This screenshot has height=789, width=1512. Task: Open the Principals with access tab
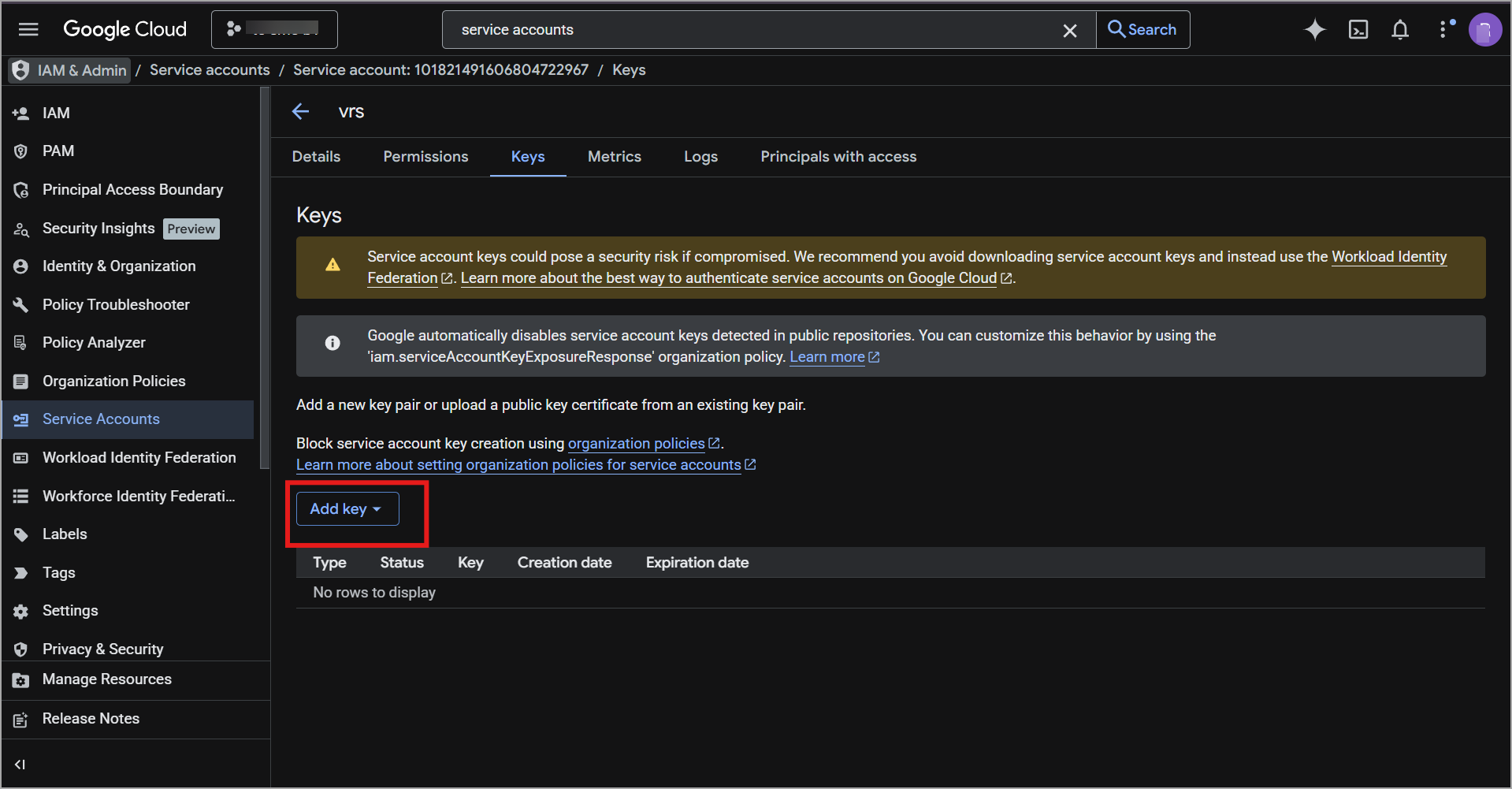pos(838,157)
